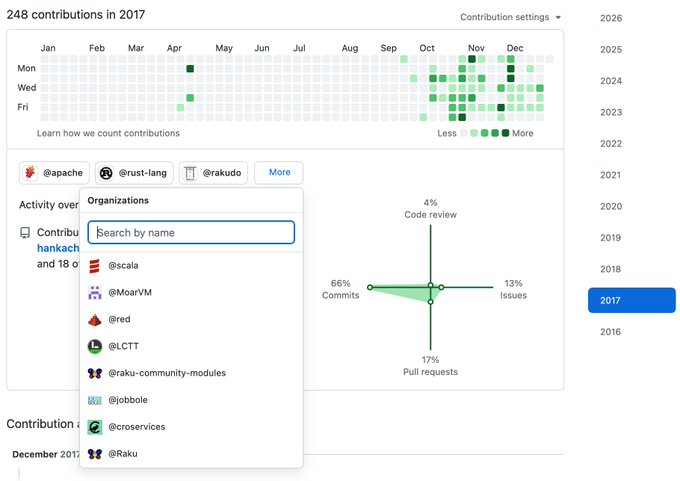Click the red organization avatar icon
The image size is (680, 481).
coord(95,320)
